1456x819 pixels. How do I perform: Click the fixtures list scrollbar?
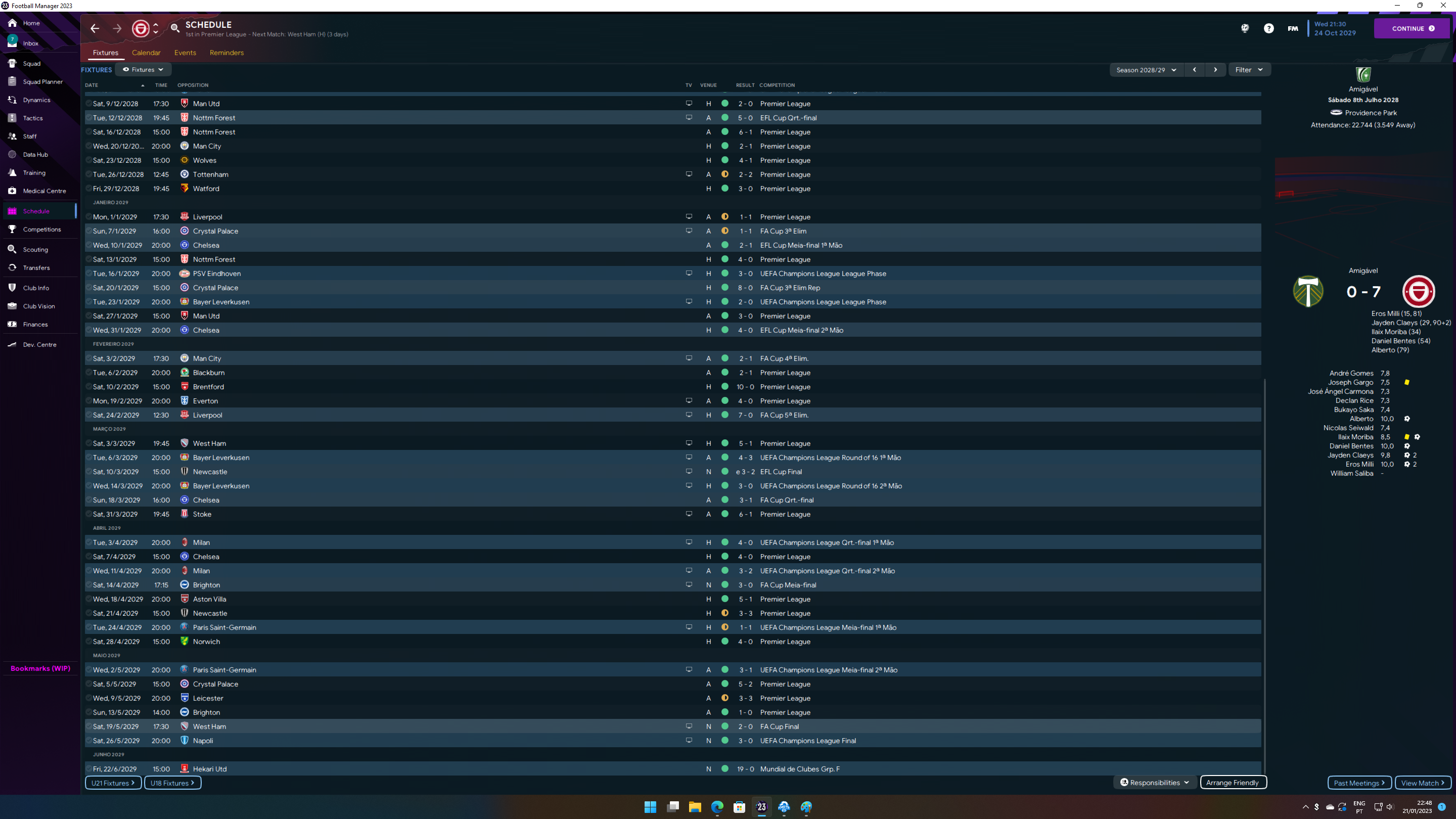(x=1264, y=576)
